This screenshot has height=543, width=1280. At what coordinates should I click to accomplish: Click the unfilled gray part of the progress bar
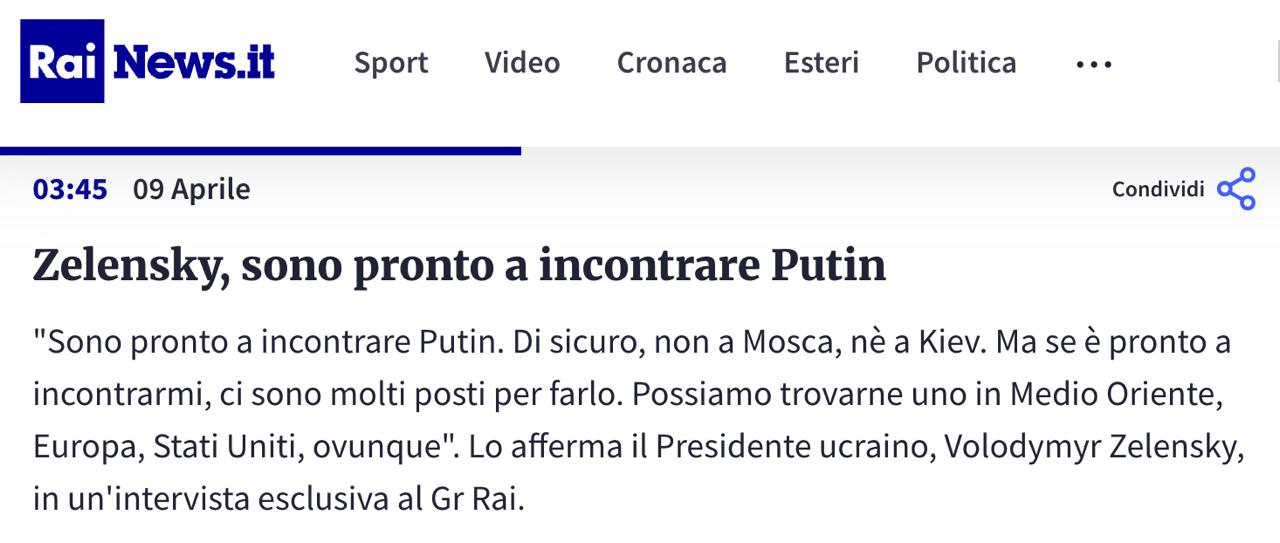point(900,151)
